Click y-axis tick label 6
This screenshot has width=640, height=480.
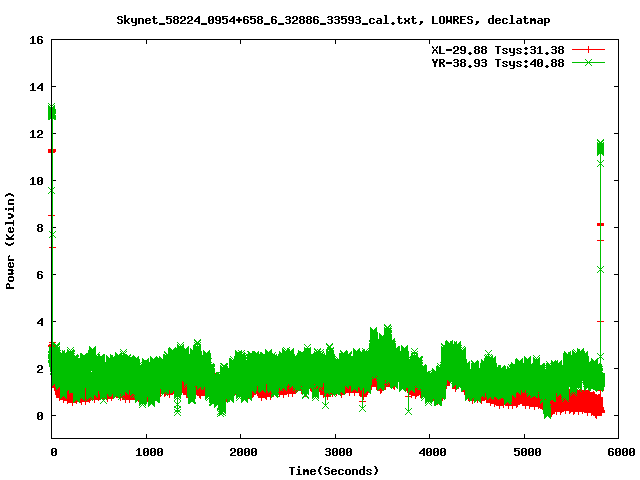point(40,275)
